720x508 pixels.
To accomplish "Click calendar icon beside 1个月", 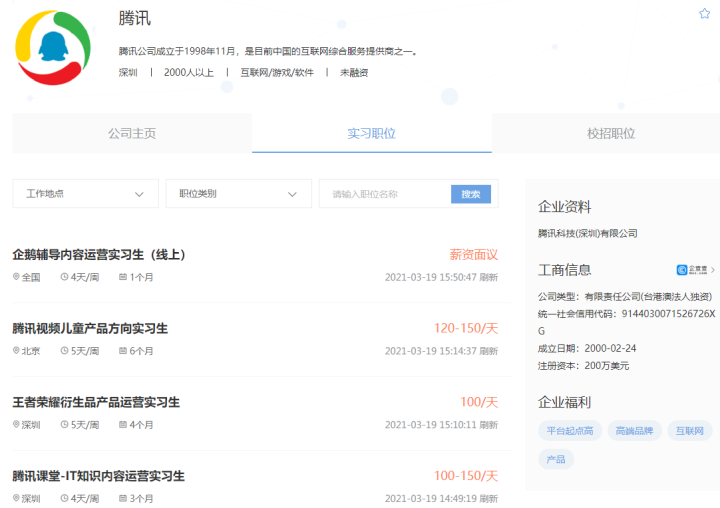I will point(123,277).
